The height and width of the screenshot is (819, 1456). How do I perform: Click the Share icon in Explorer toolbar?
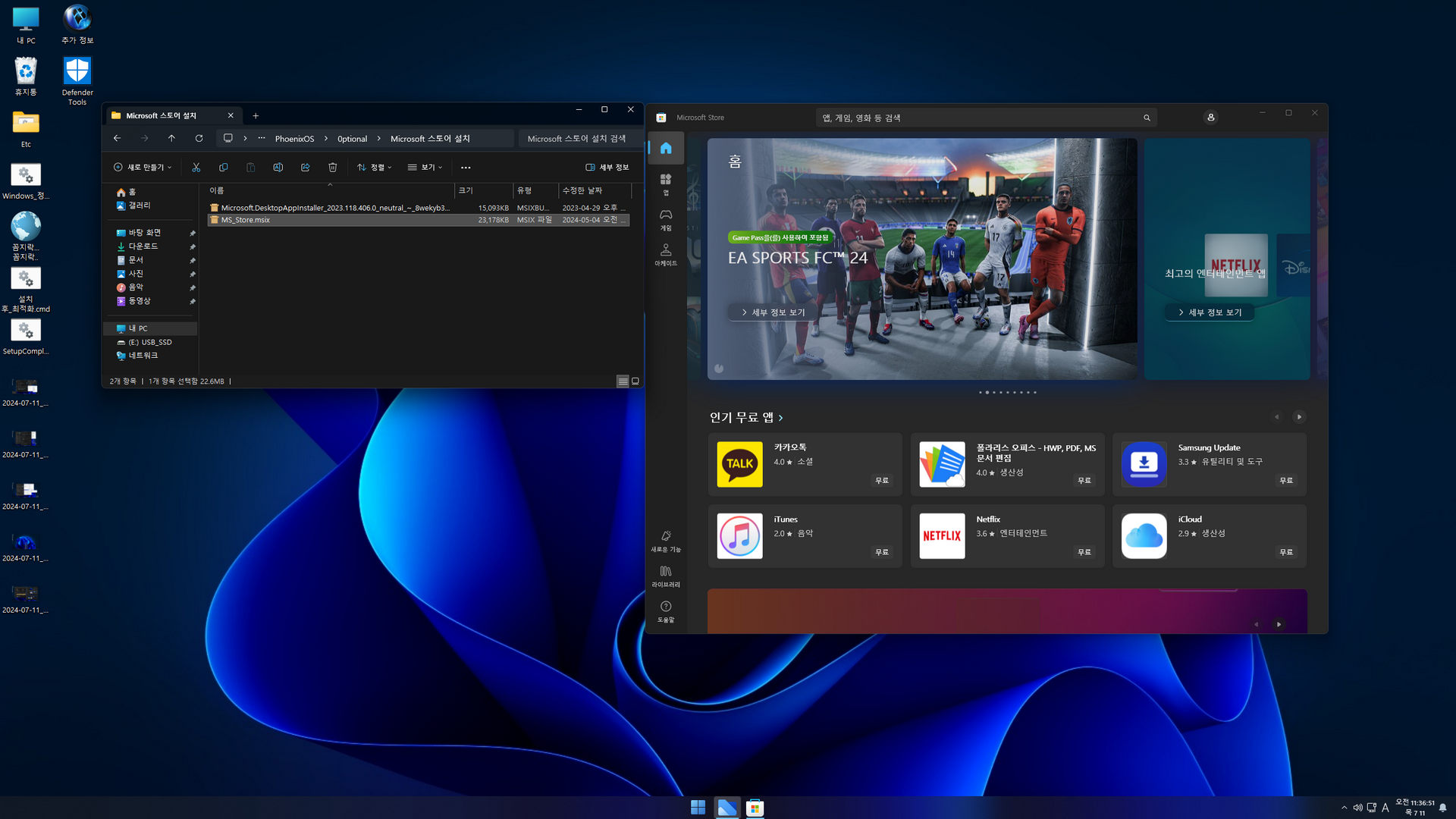[x=305, y=167]
